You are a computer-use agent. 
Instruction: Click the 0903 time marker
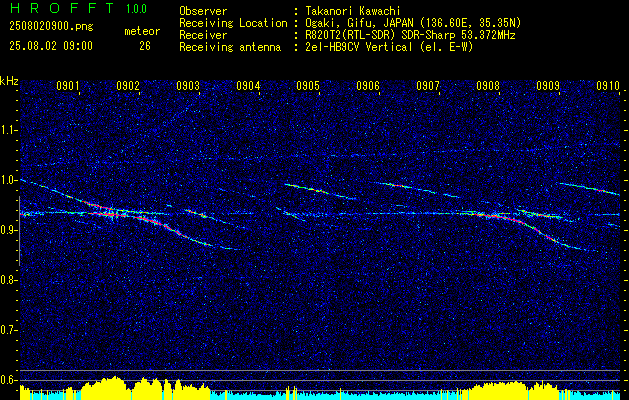(188, 85)
